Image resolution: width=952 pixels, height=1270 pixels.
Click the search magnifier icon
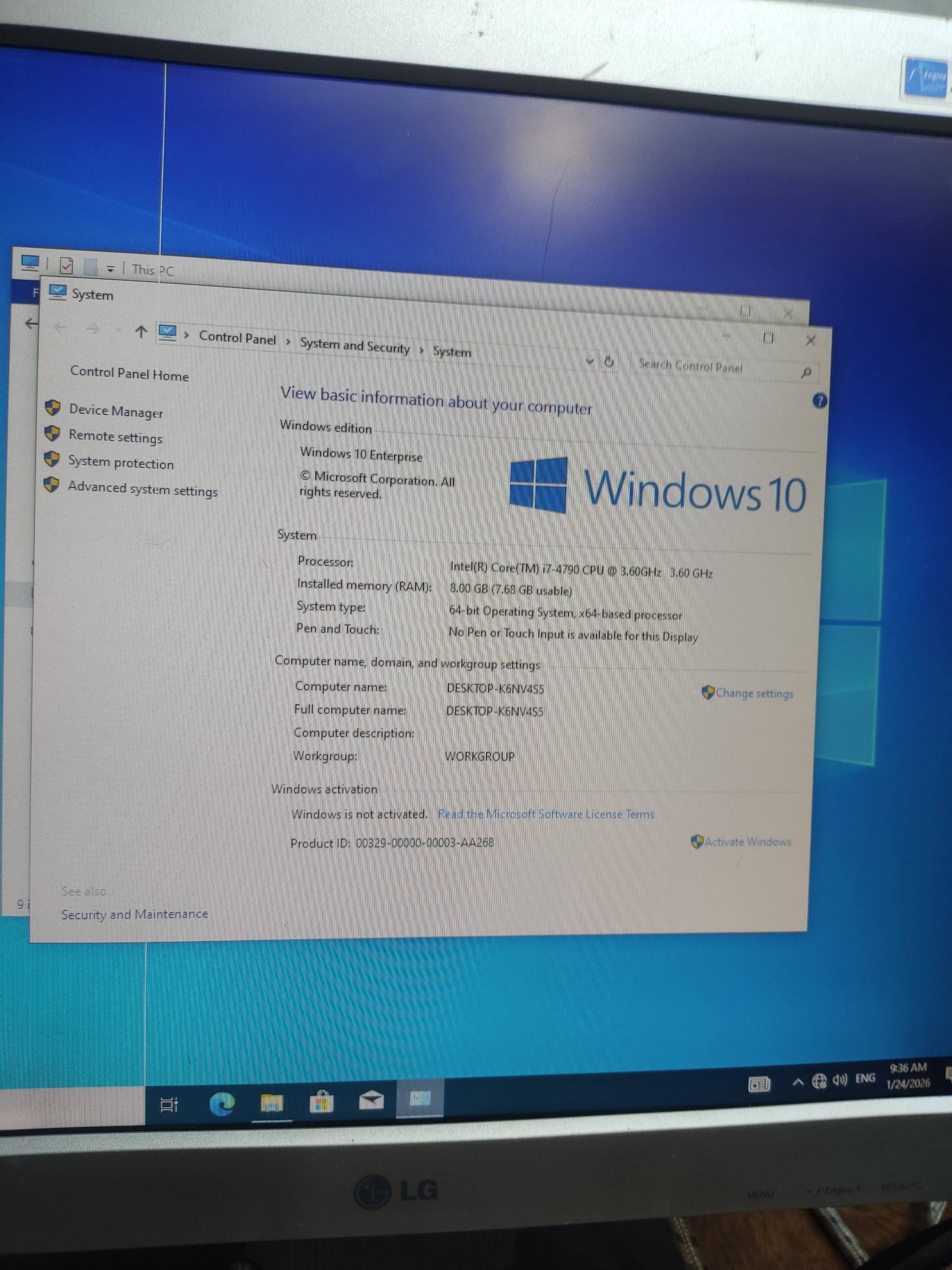click(x=806, y=373)
